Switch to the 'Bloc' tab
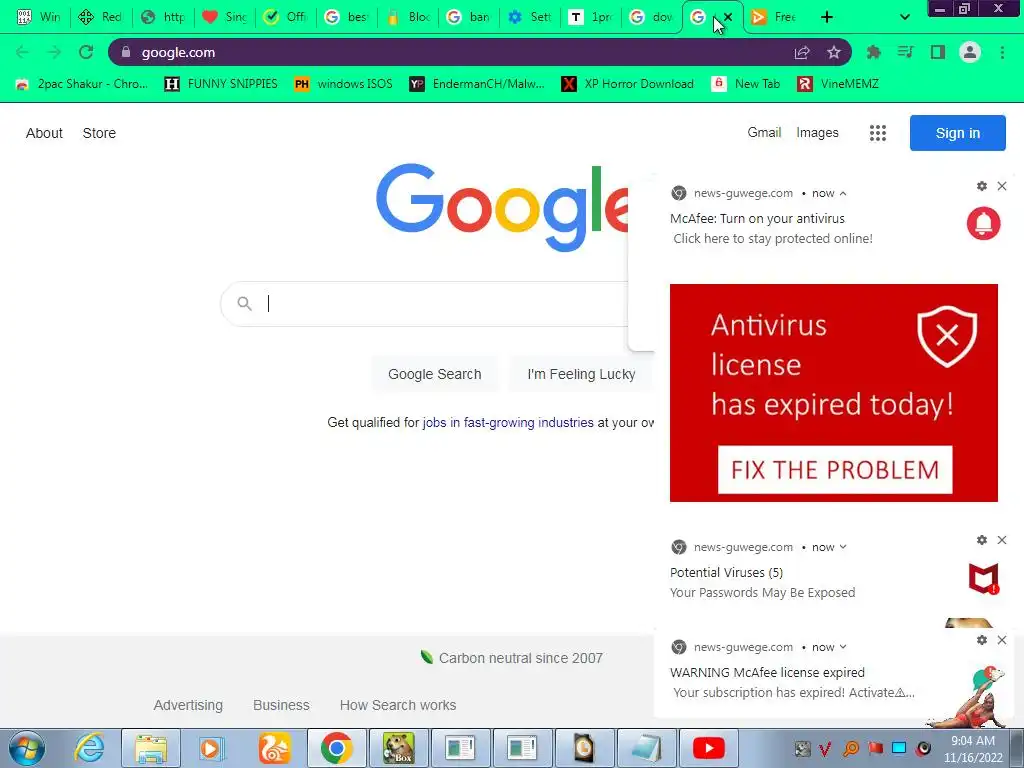The image size is (1024, 768). click(x=408, y=17)
